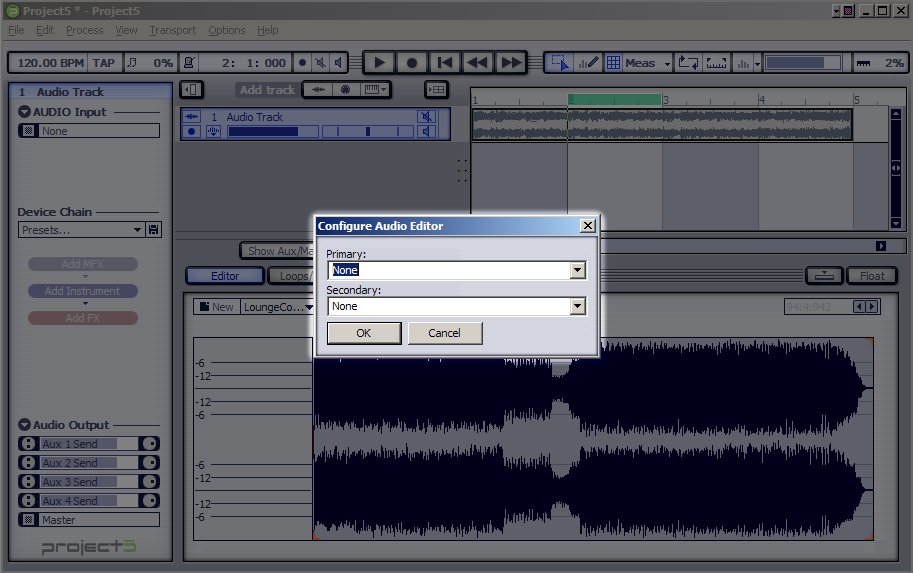Add an instrument track with the round icon
Viewport: 913px width, 573px height.
point(345,90)
